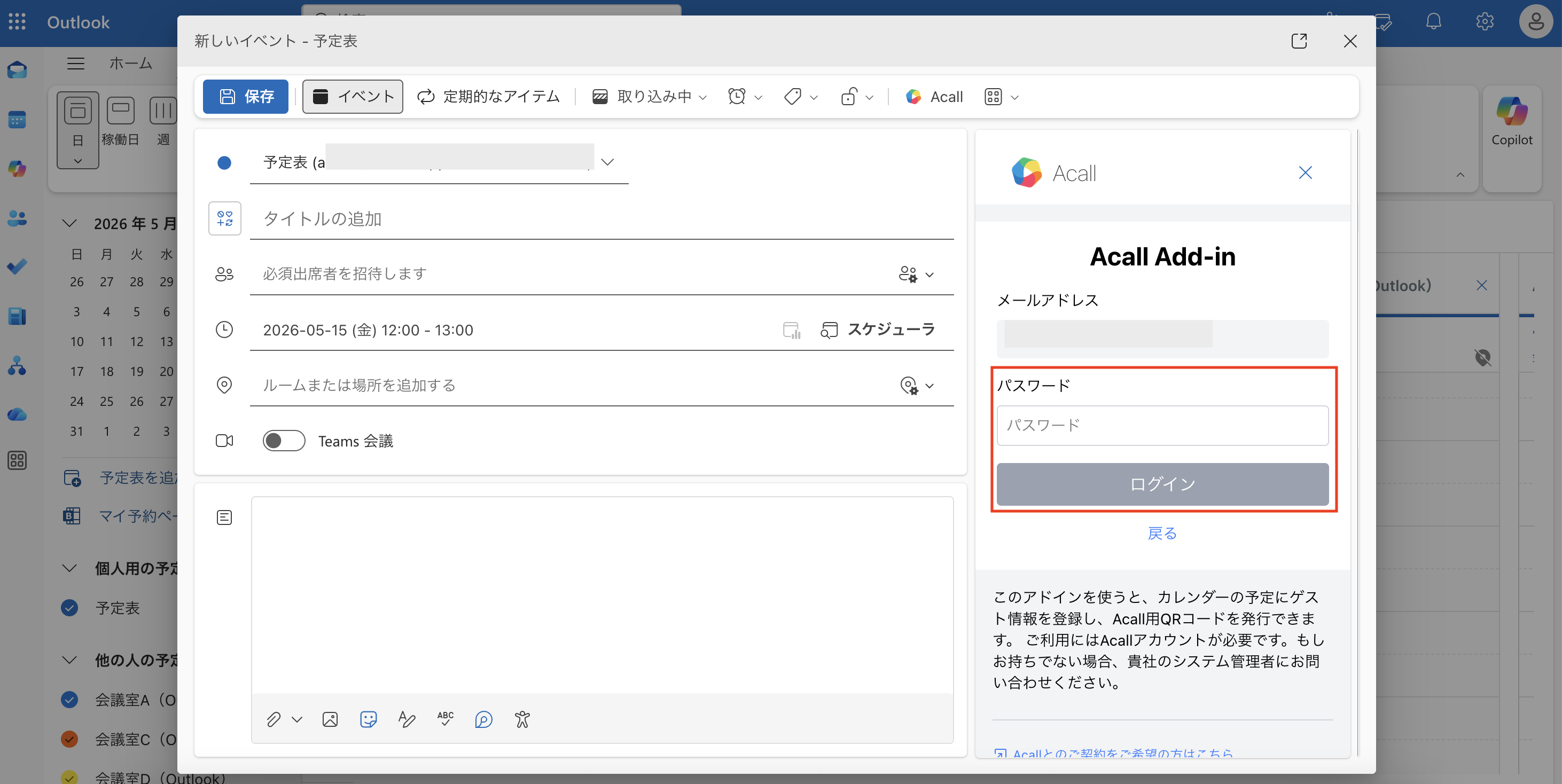Viewport: 1562px width, 784px height.
Task: Click the ログイン button in Acall
Action: coord(1162,484)
